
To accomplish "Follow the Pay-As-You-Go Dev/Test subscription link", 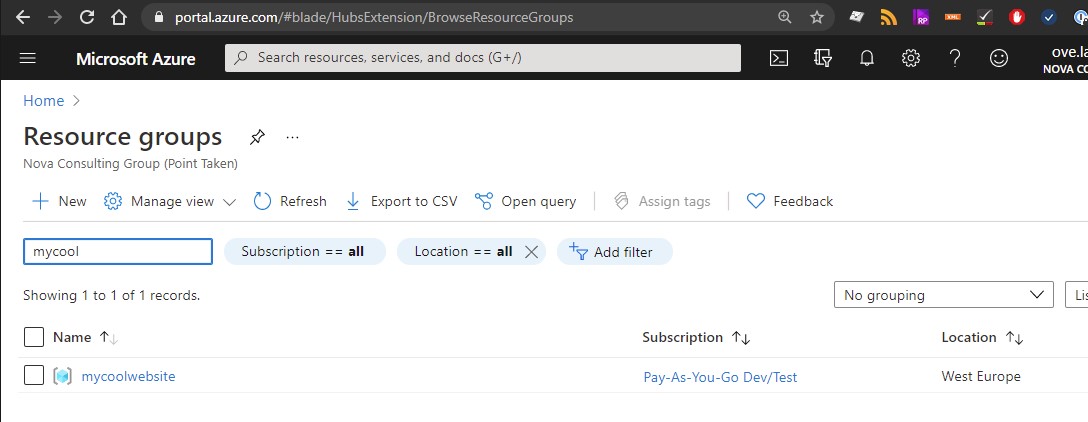I will pyautogui.click(x=720, y=377).
